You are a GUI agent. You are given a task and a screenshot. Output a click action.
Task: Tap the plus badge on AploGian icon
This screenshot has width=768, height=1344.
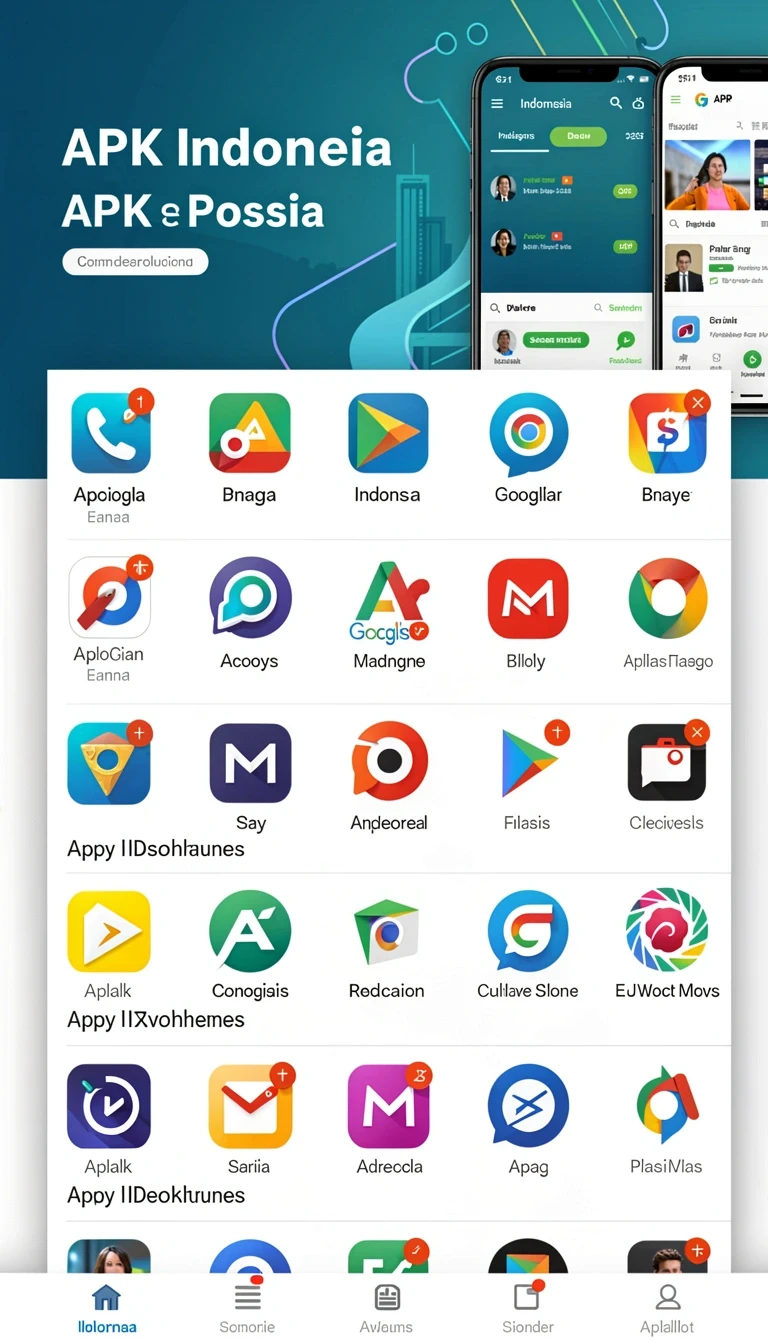(x=140, y=568)
